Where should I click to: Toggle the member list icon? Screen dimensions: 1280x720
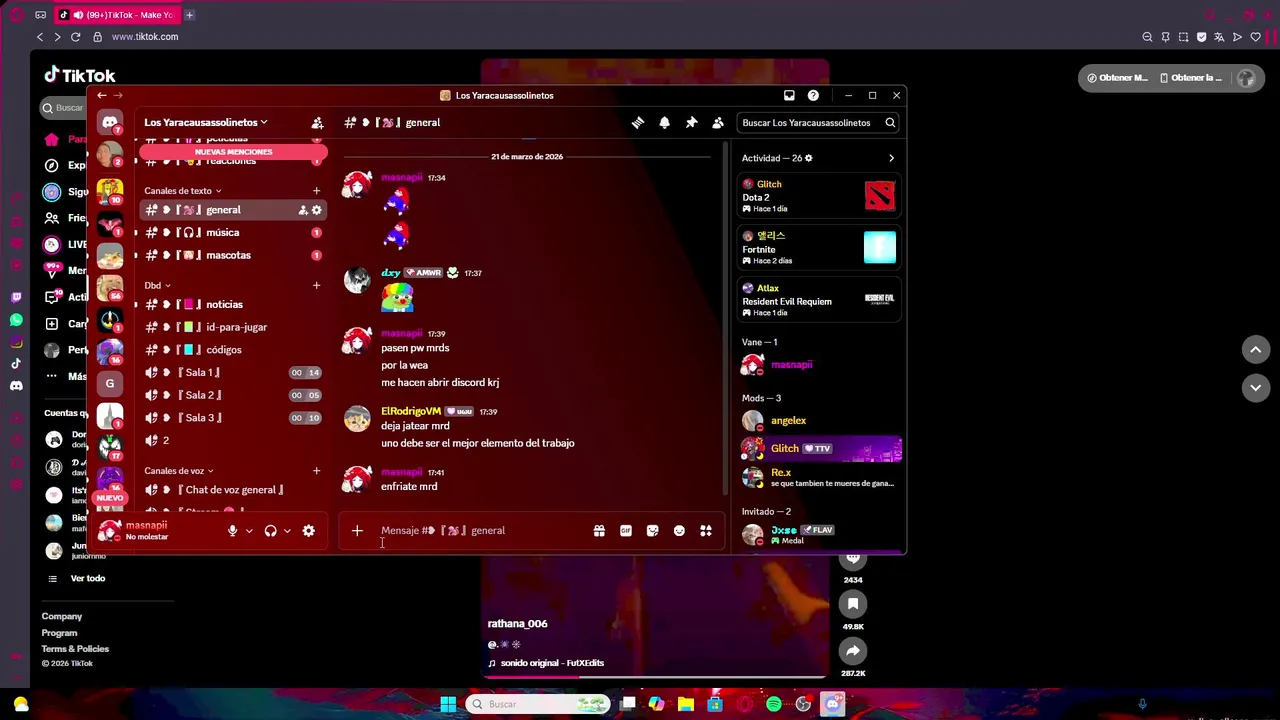[718, 122]
